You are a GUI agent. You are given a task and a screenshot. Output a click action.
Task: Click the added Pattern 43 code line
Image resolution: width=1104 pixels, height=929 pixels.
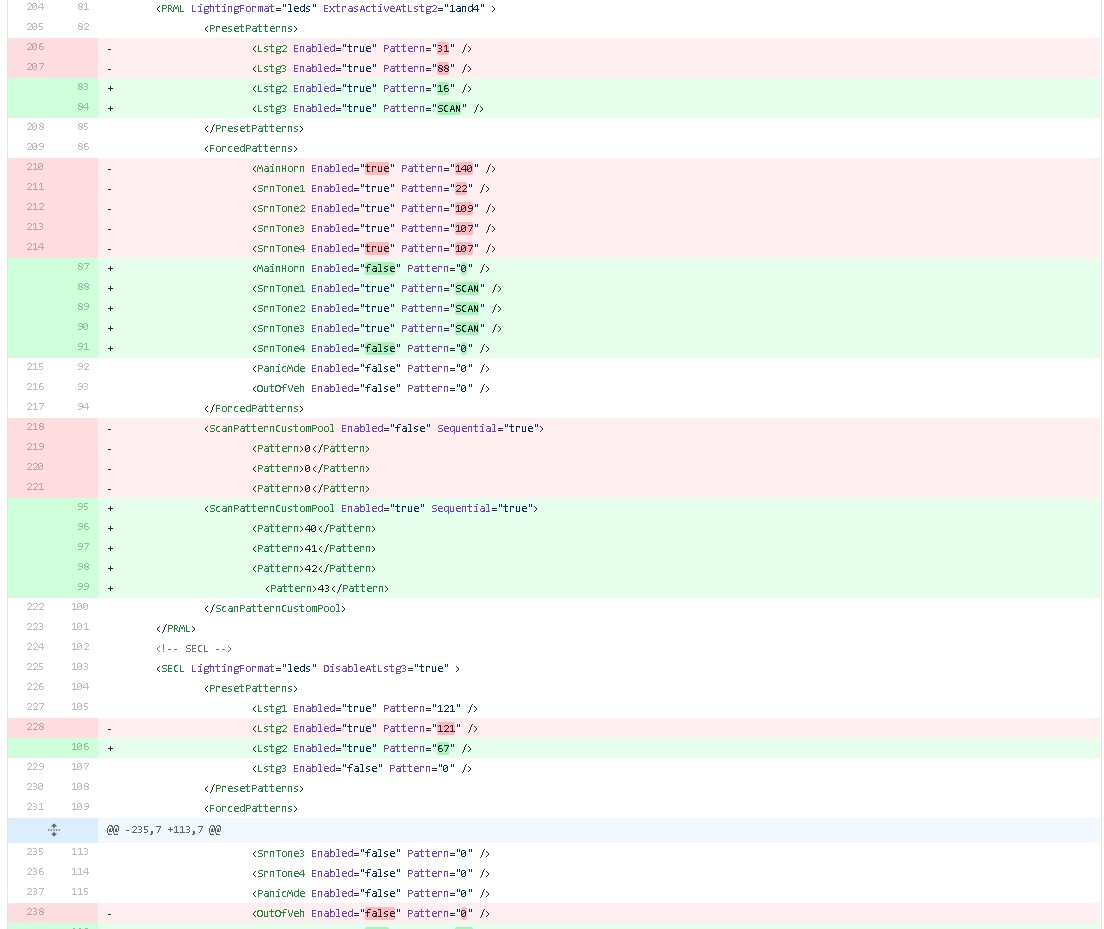coord(326,588)
